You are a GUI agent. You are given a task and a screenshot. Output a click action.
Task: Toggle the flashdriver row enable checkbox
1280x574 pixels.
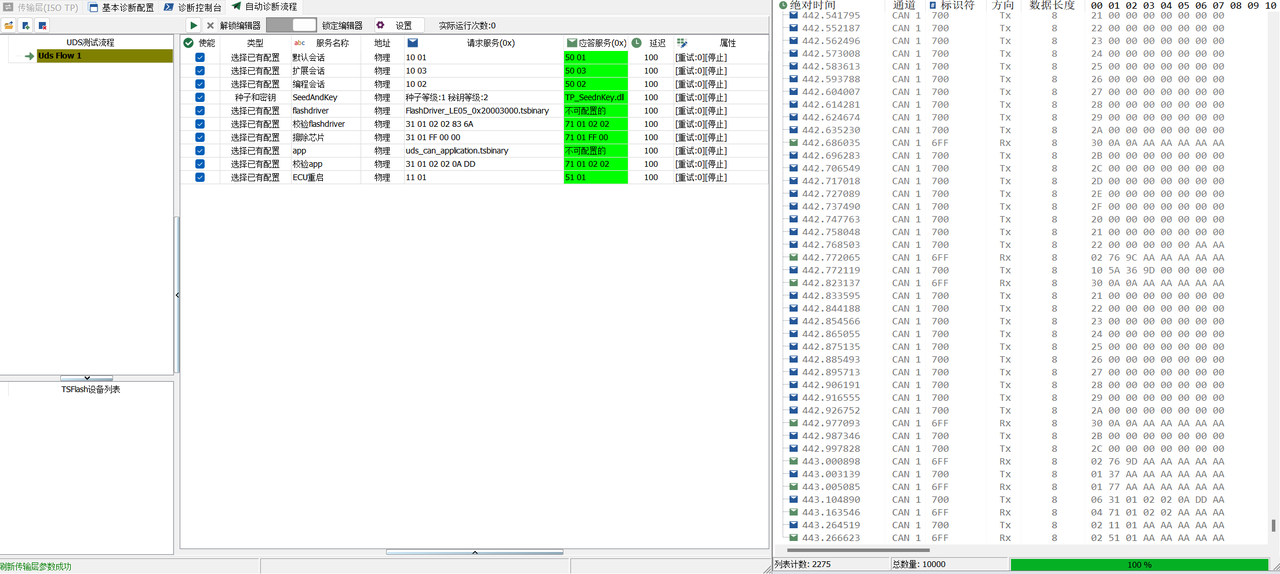[200, 111]
